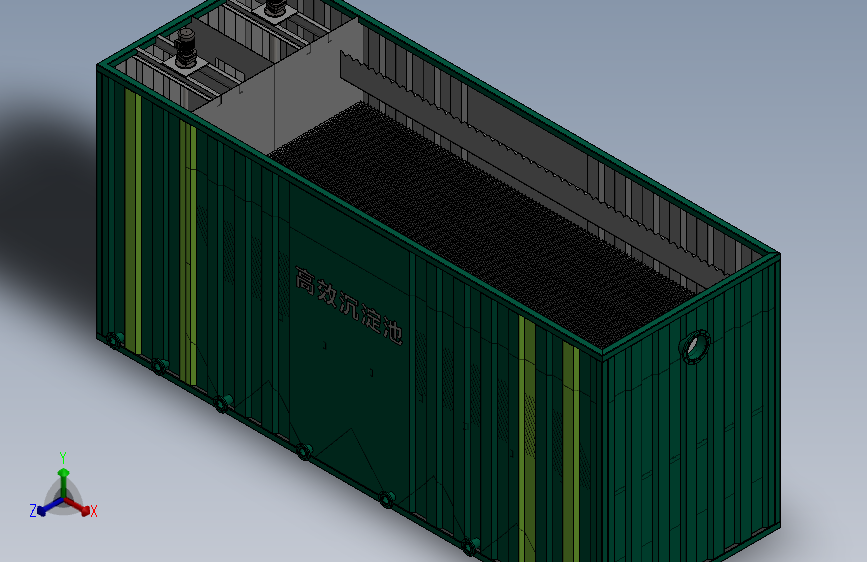This screenshot has width=867, height=562.
Task: Click the red X axis of the orientation triad
Action: click(77, 506)
